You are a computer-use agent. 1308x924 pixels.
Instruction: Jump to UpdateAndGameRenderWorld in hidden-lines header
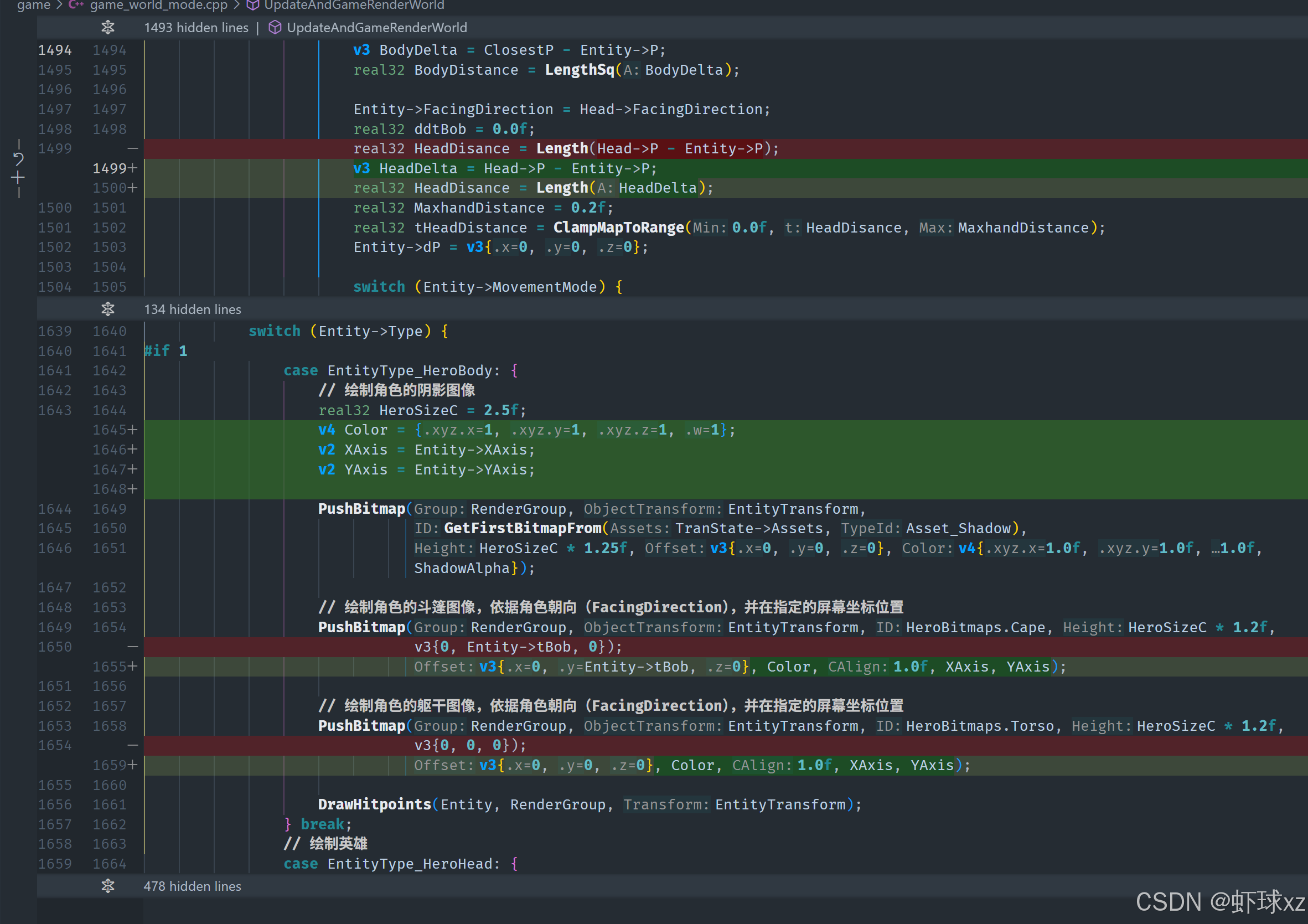[x=376, y=27]
